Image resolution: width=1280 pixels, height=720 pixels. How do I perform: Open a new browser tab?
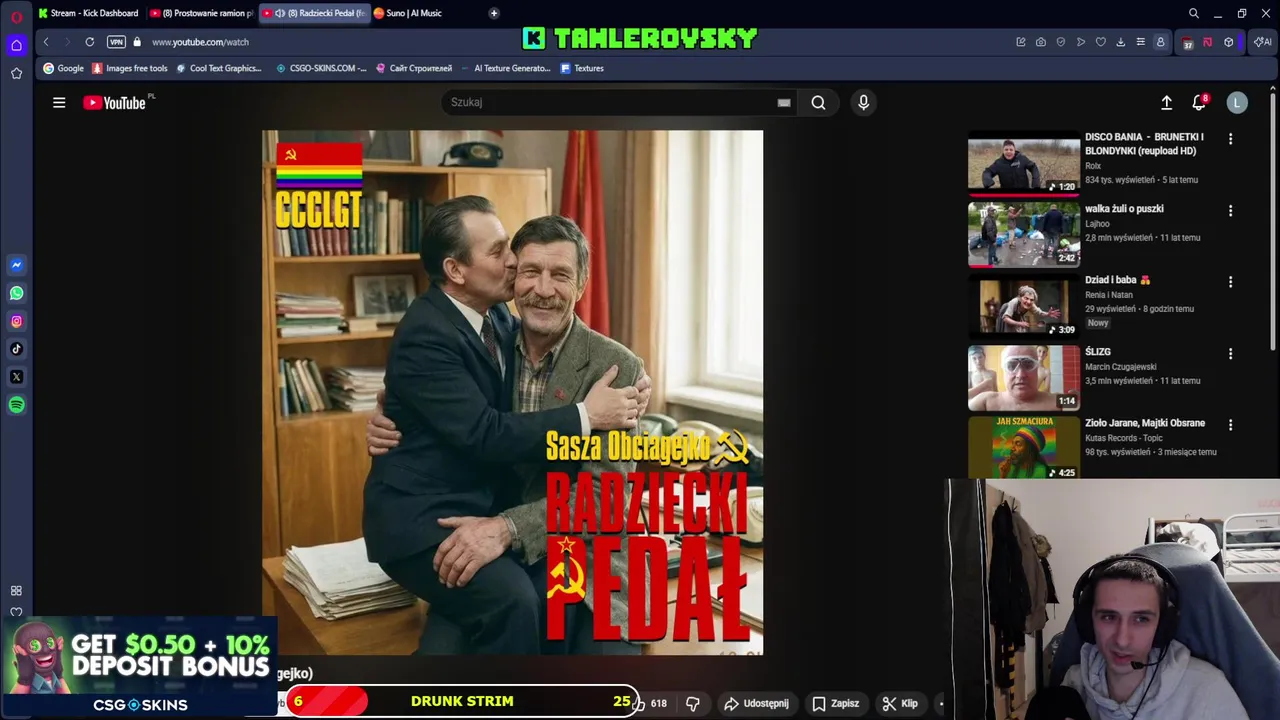(x=494, y=13)
